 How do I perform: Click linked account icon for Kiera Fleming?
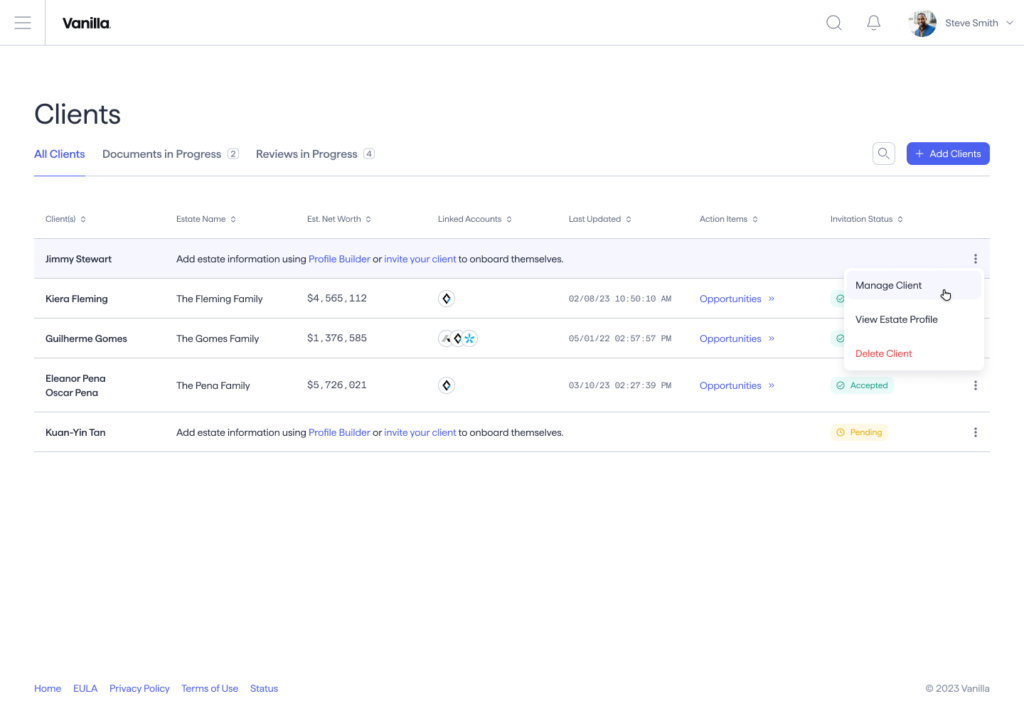[x=447, y=299]
